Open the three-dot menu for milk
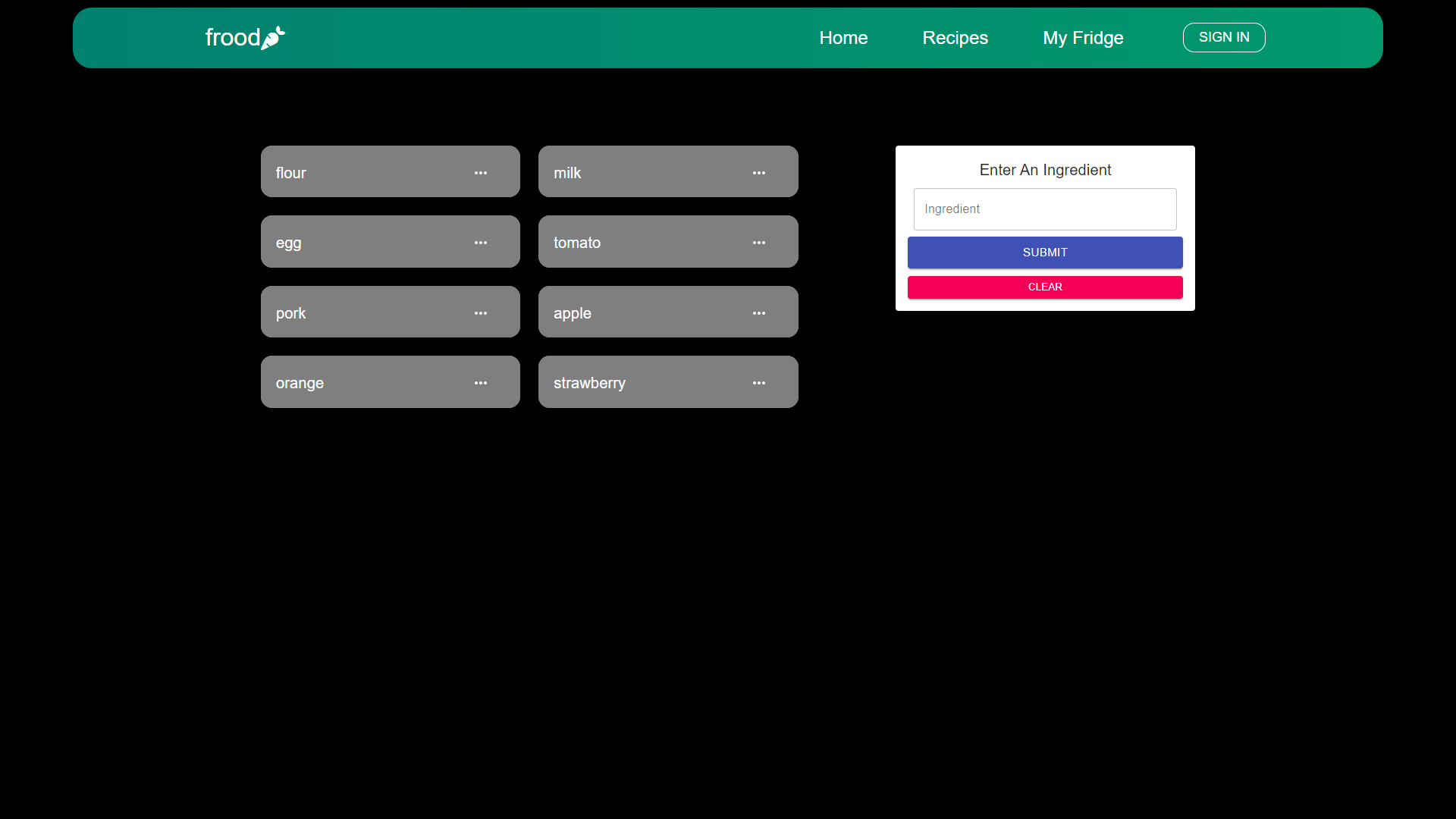This screenshot has height=819, width=1456. (758, 173)
